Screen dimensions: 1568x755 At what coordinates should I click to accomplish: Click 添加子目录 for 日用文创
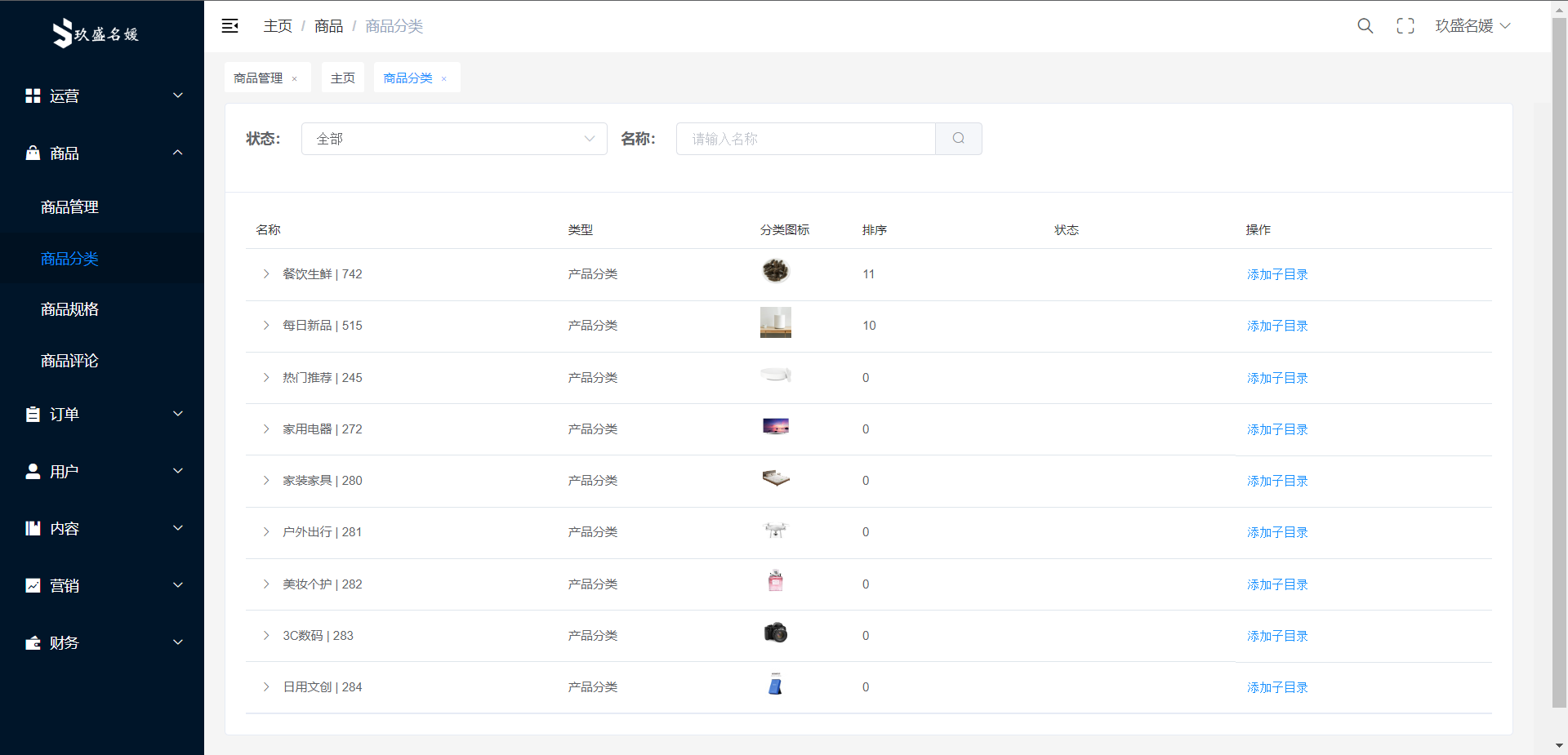[1277, 687]
